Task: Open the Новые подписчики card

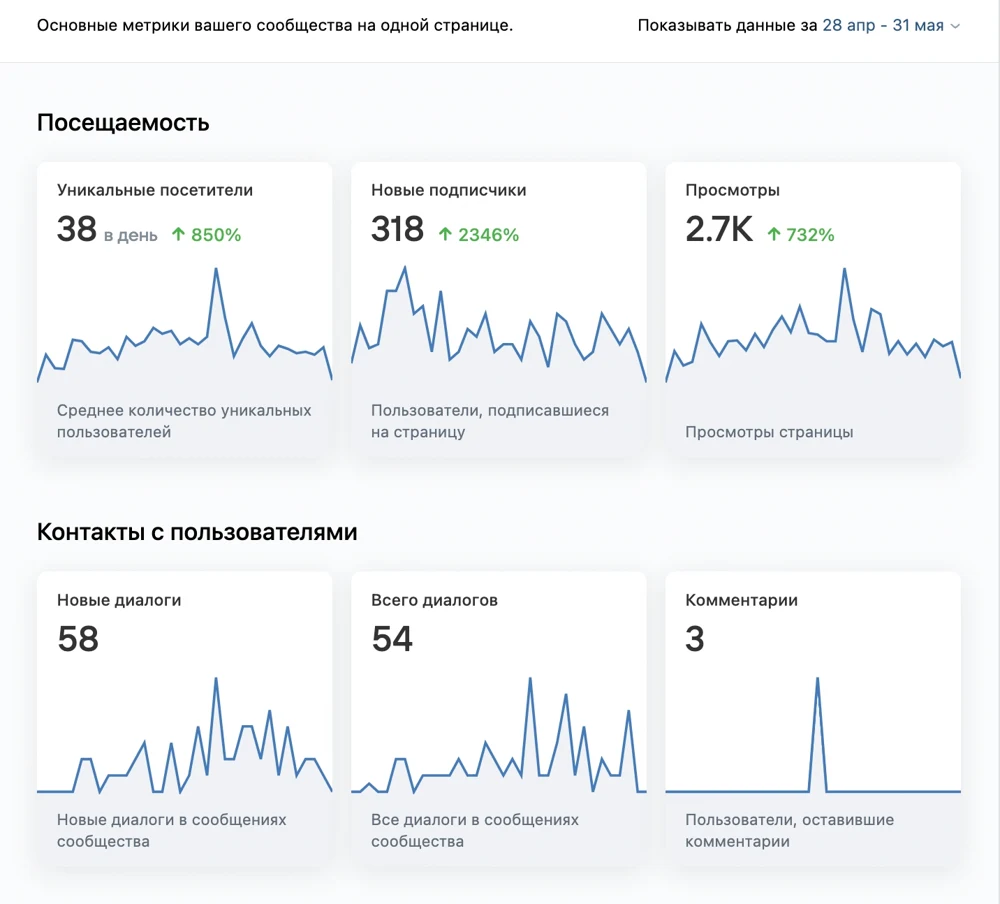Action: [499, 309]
